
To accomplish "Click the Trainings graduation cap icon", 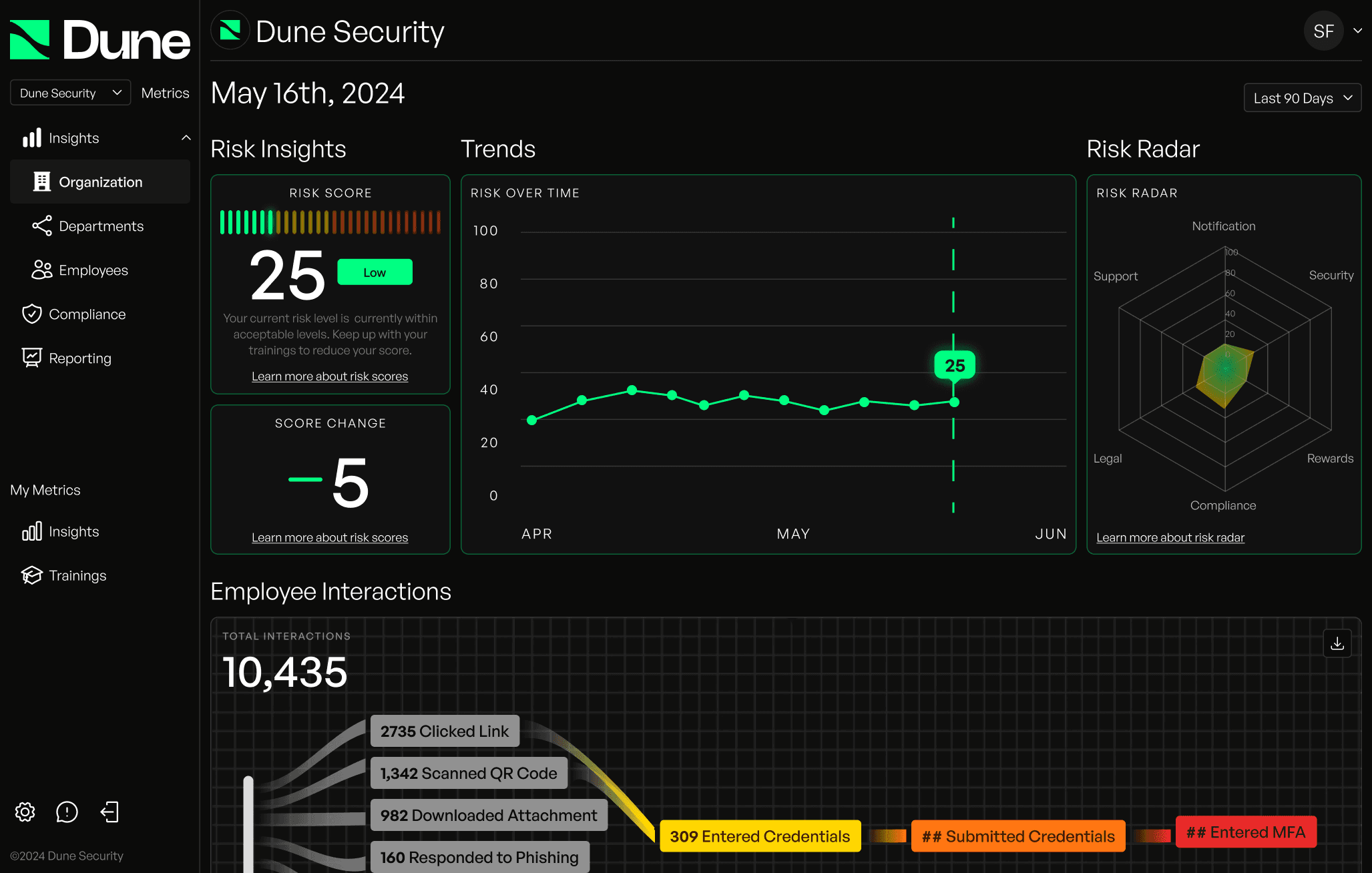I will point(31,575).
